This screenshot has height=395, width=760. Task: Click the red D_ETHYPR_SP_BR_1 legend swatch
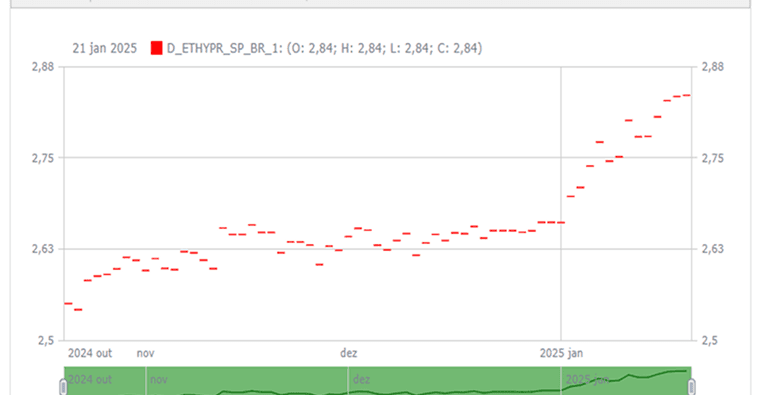[x=157, y=48]
